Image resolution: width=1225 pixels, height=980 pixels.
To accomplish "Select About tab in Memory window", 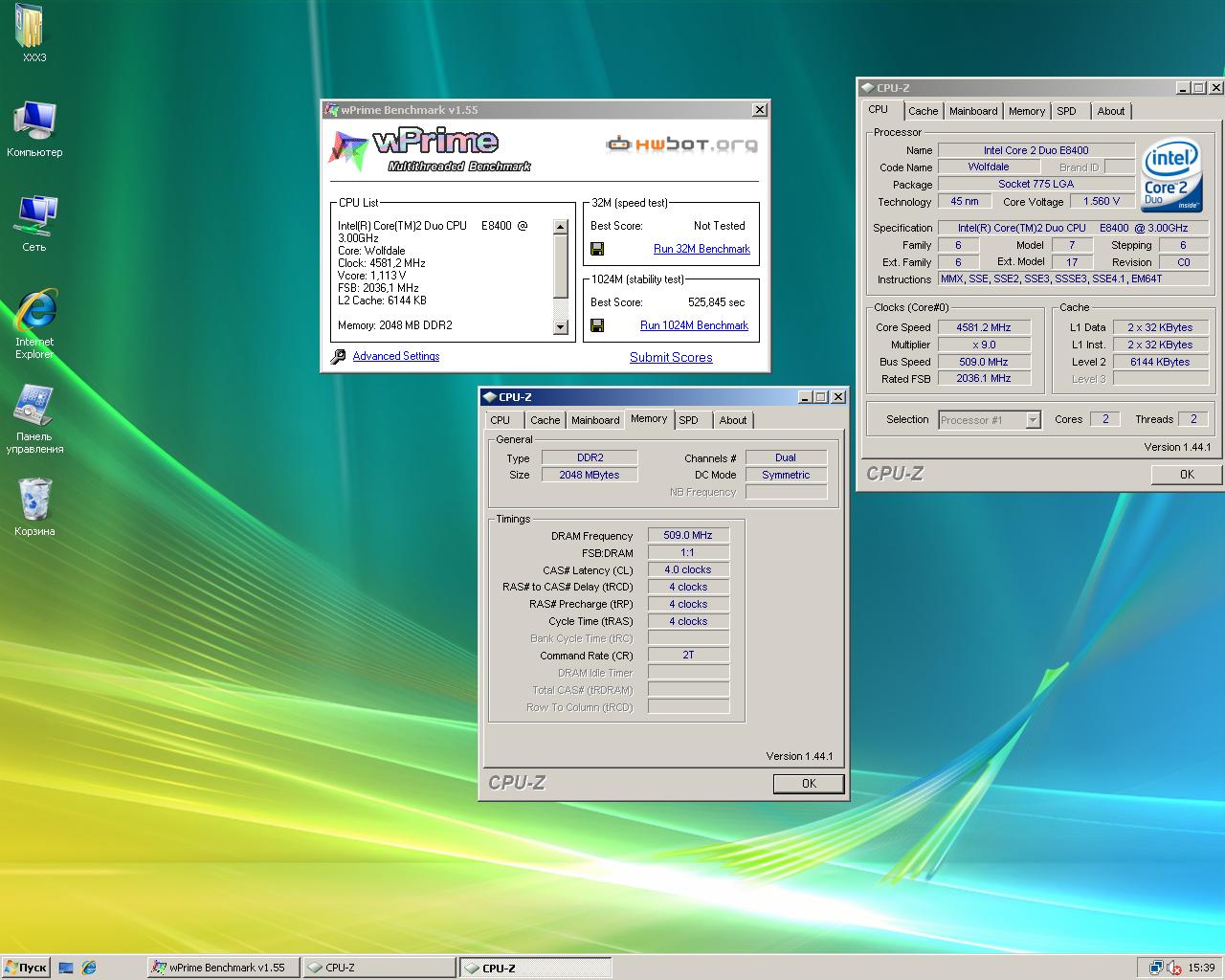I will coord(733,420).
